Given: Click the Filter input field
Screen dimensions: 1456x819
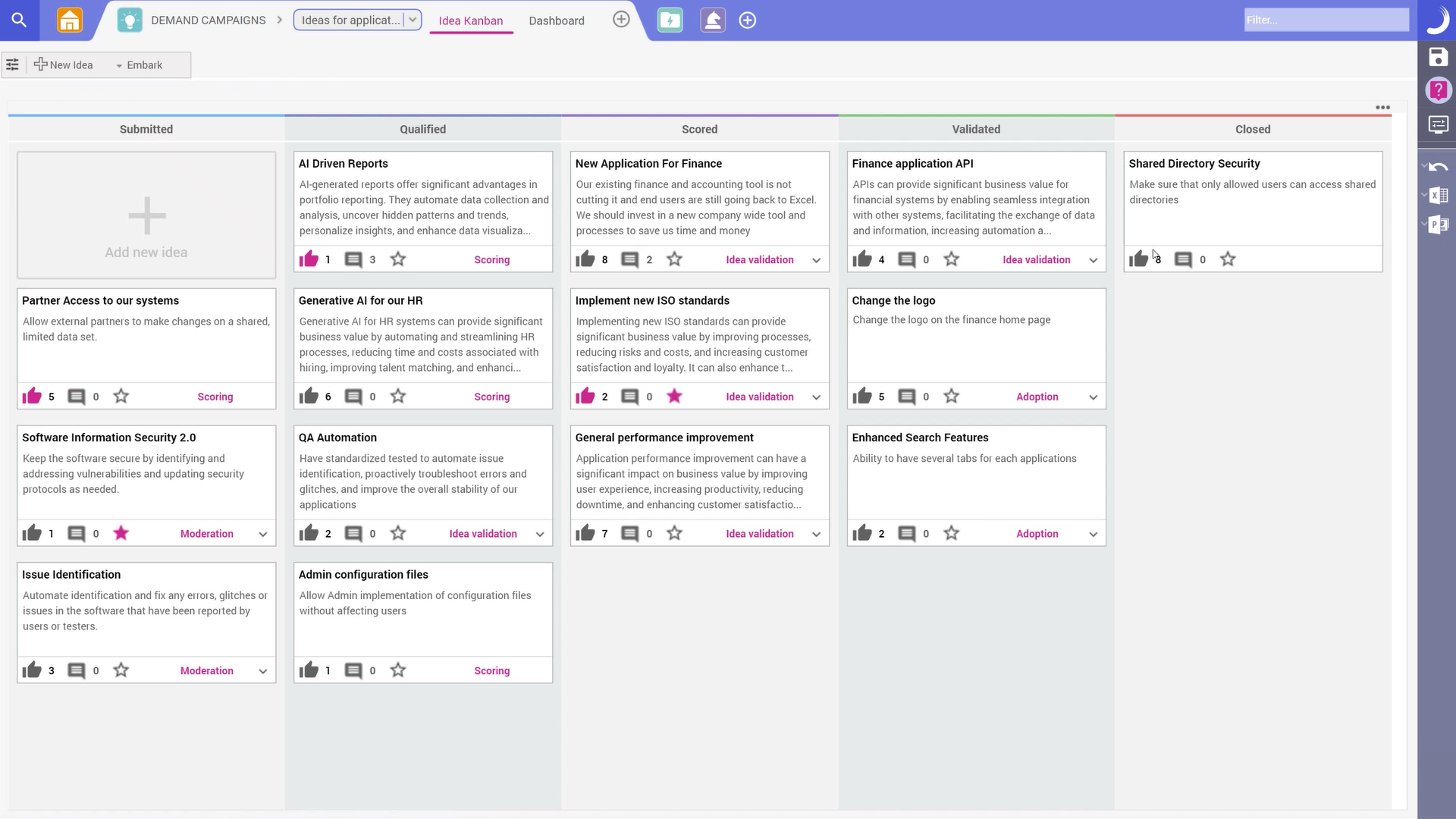Looking at the screenshot, I should click(1326, 20).
